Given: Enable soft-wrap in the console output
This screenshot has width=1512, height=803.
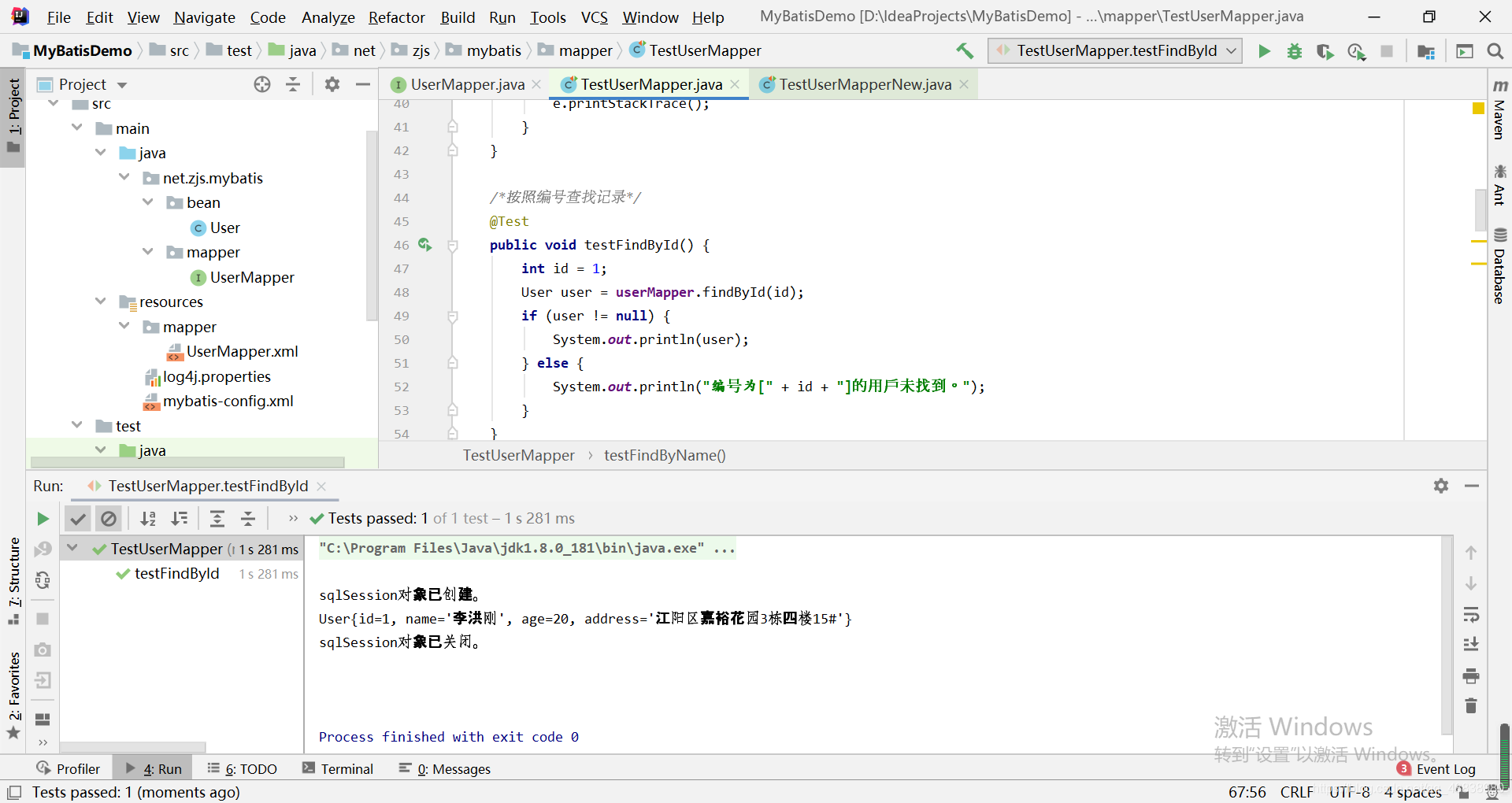Looking at the screenshot, I should [x=1471, y=614].
